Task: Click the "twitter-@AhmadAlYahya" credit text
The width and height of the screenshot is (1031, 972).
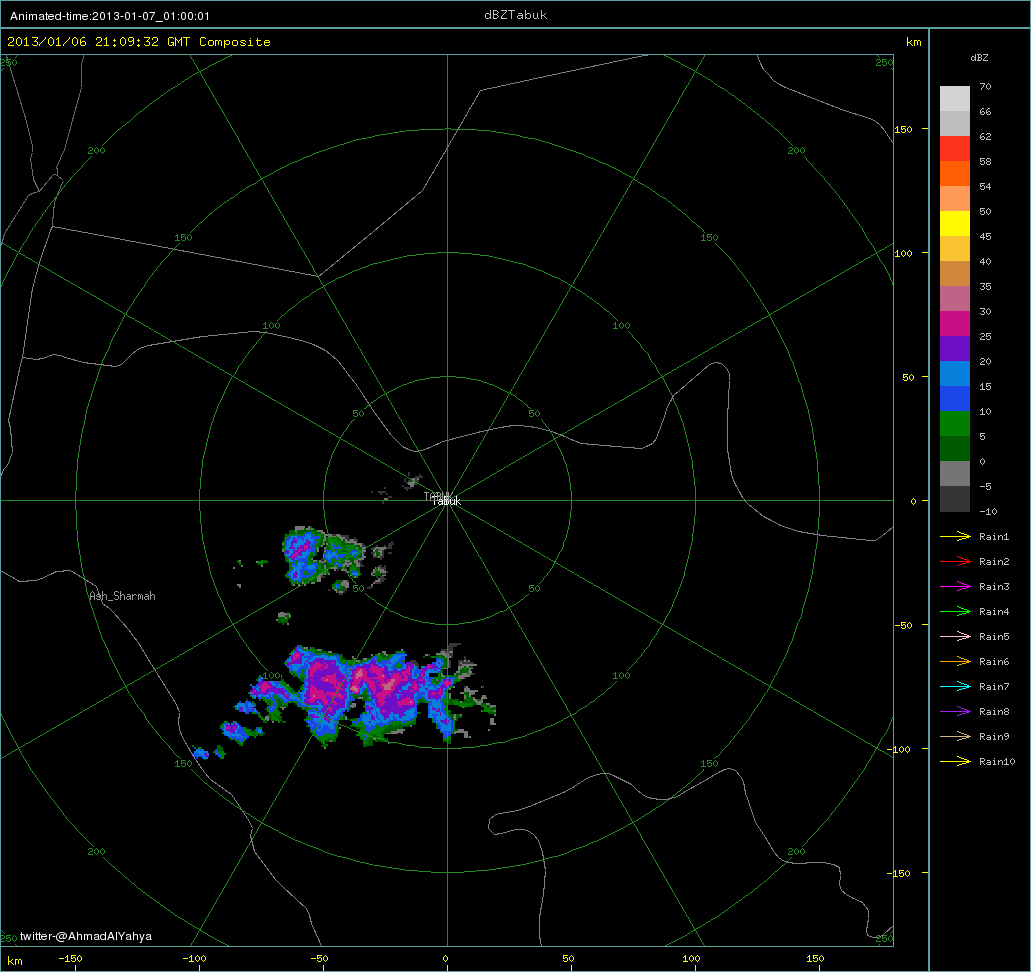Action: (x=86, y=936)
